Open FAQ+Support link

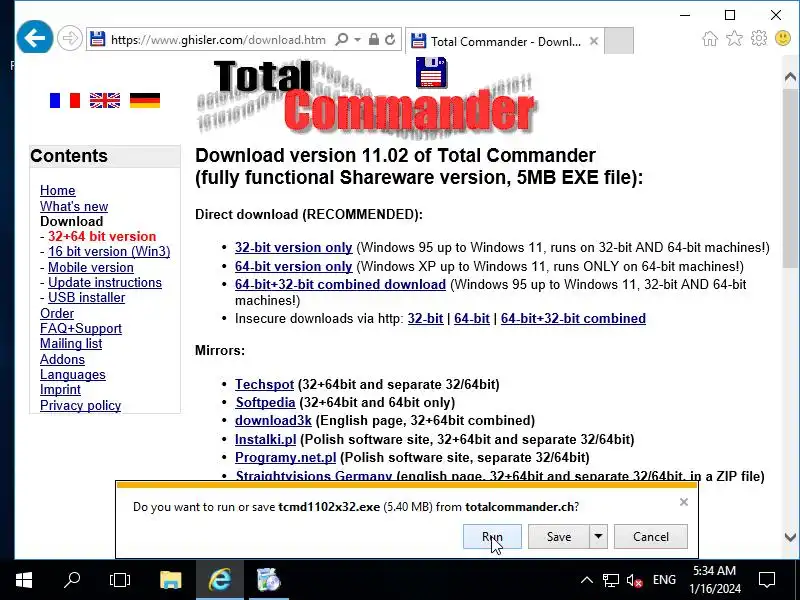(x=81, y=329)
